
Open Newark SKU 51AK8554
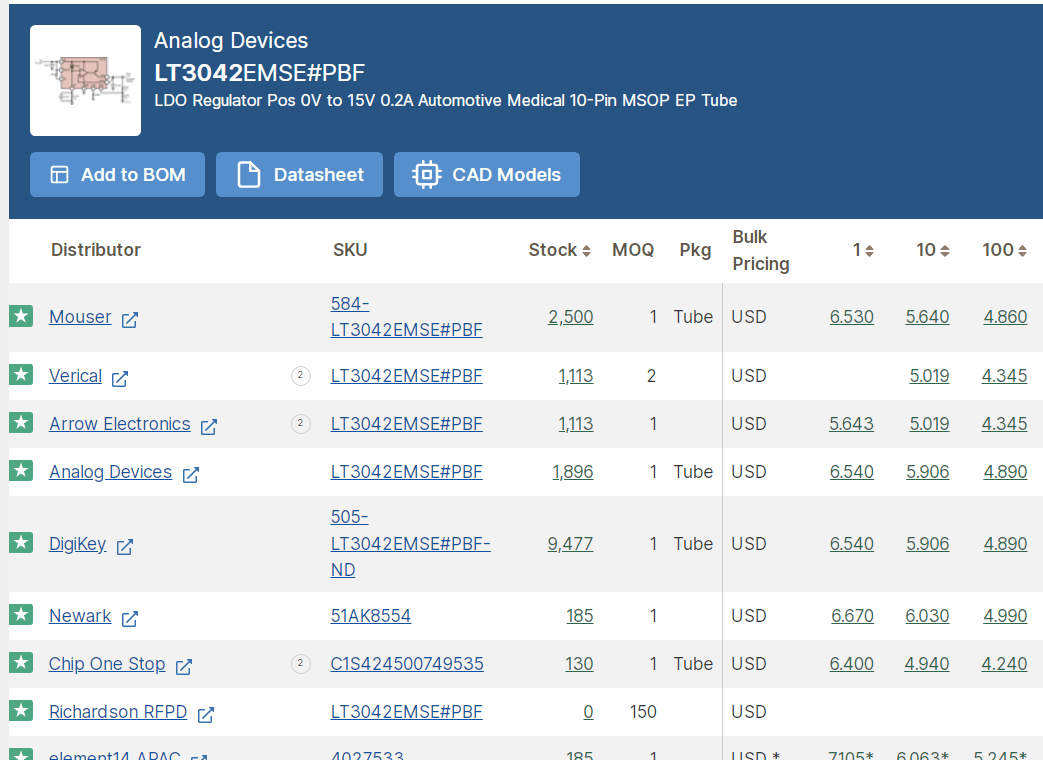click(371, 616)
